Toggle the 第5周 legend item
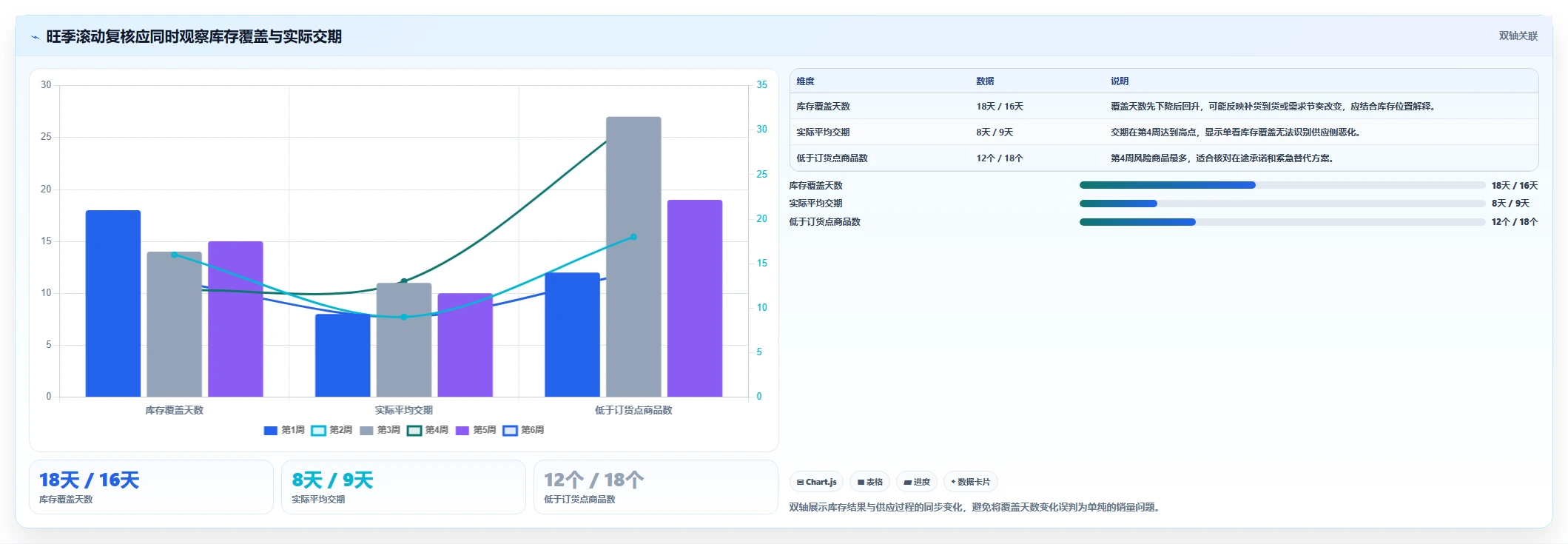1568x544 pixels. pos(476,430)
